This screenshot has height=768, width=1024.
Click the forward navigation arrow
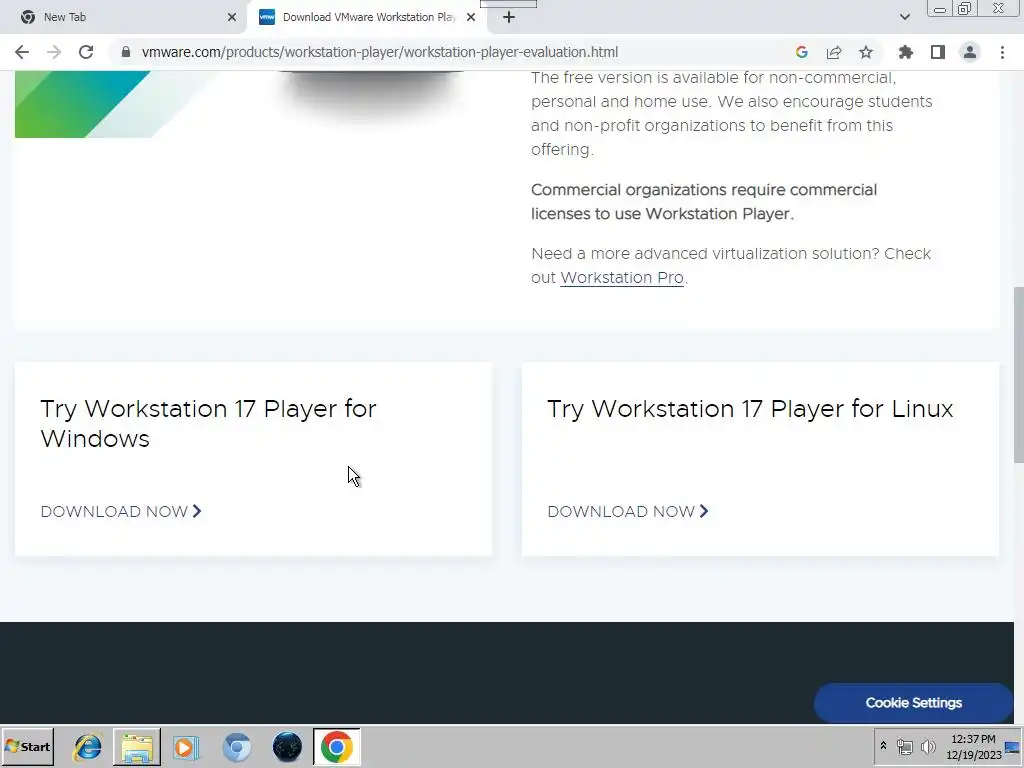54,52
